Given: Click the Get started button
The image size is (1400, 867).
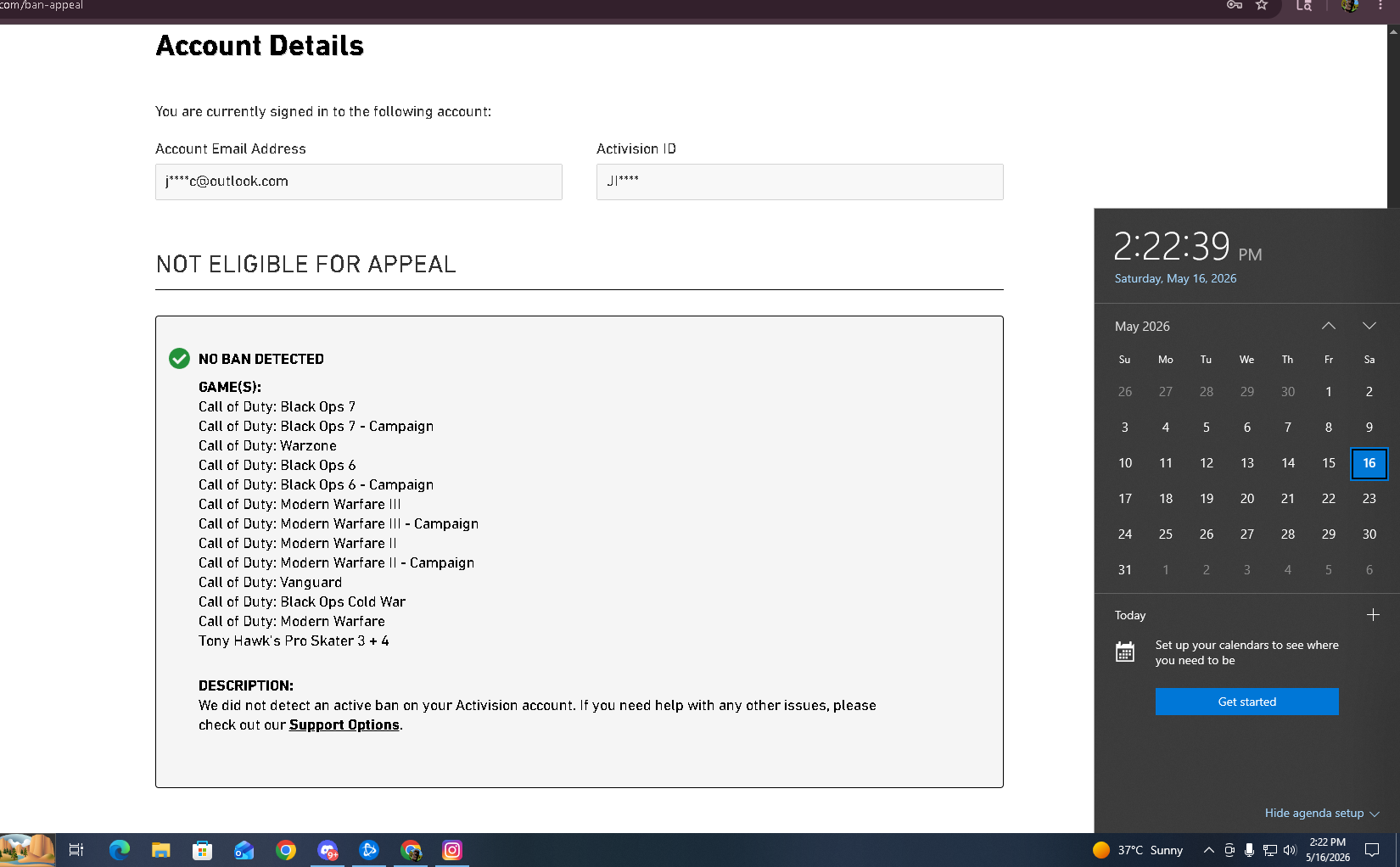Looking at the screenshot, I should [1247, 702].
